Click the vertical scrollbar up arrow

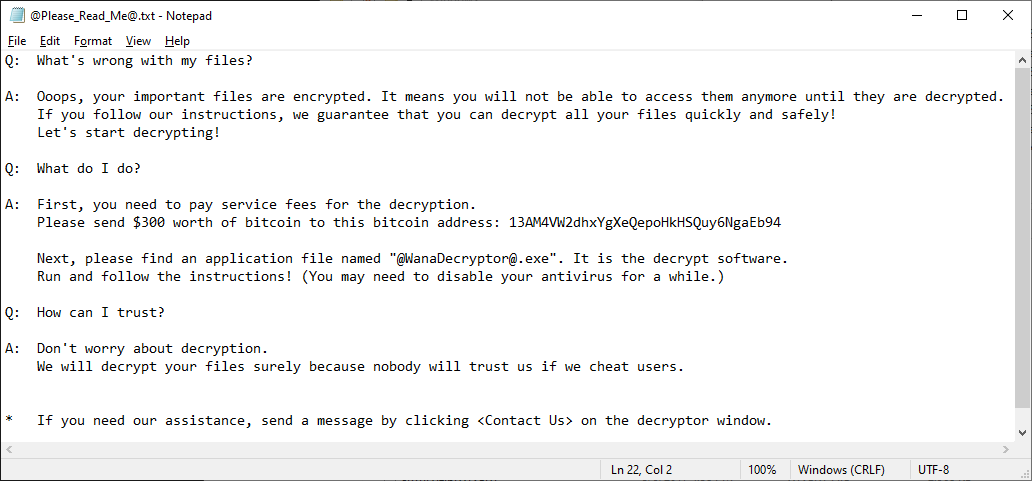[x=1022, y=60]
